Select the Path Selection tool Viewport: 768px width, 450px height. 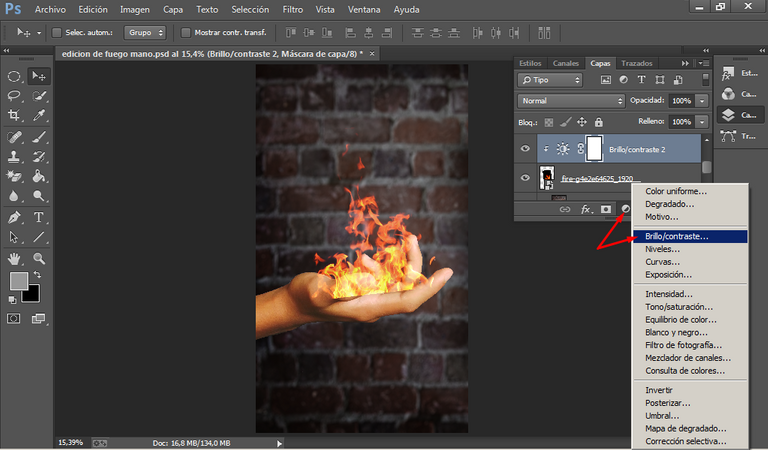[14, 237]
